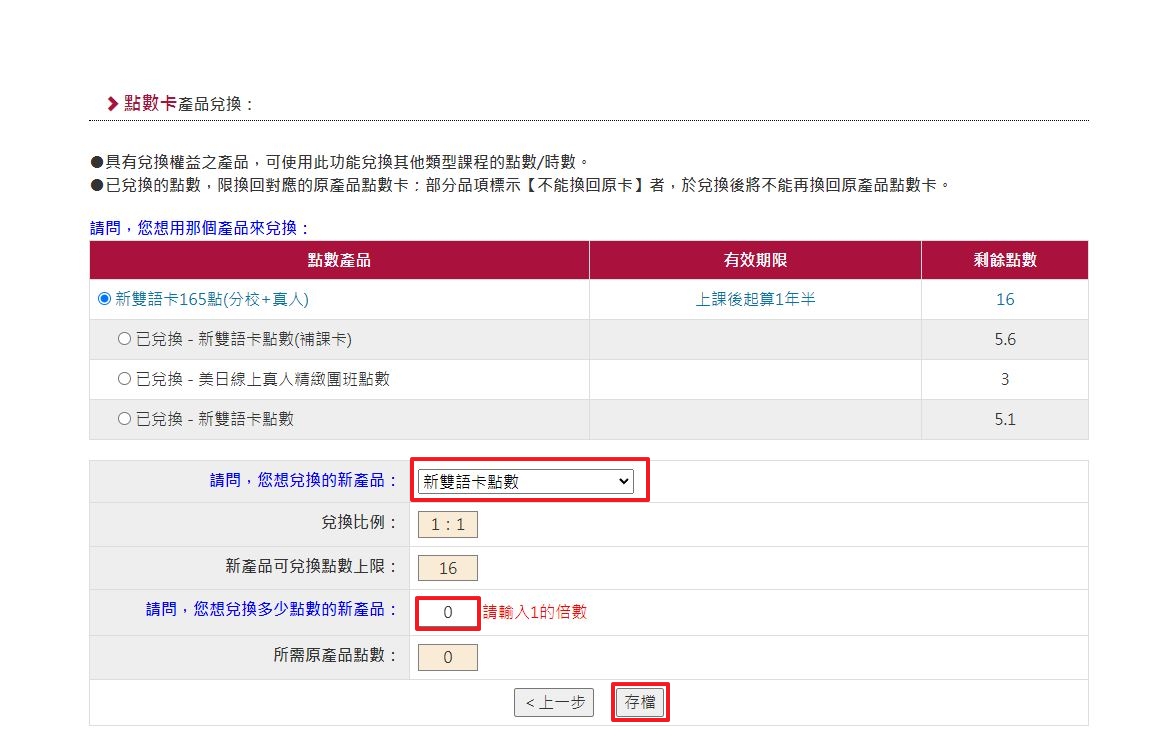Open the 新雙語卡點數 new product dropdown
The image size is (1175, 740).
pyautogui.click(x=525, y=481)
